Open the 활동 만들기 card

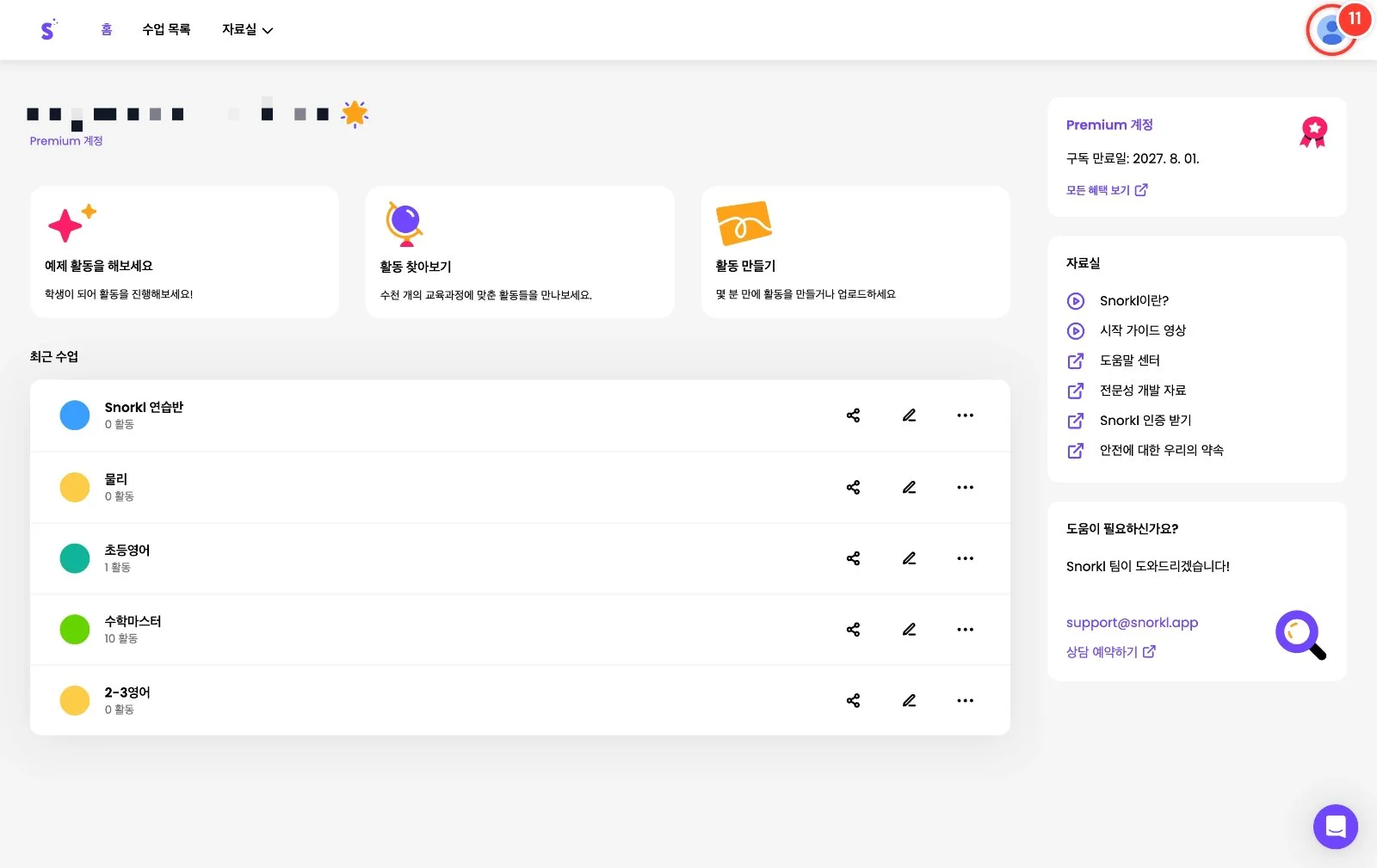pyautogui.click(x=855, y=252)
